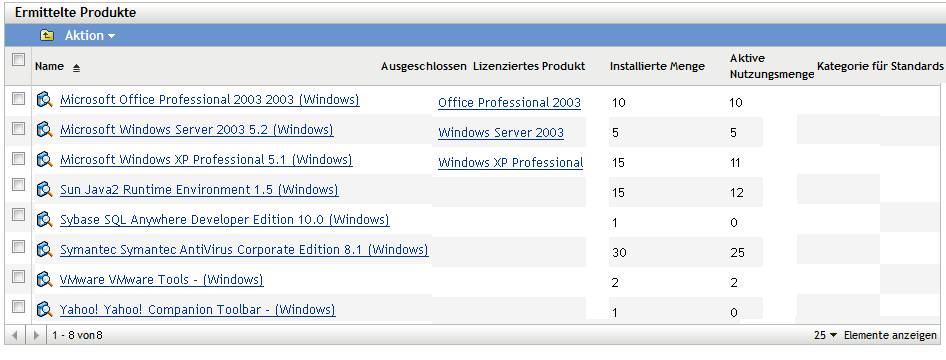
Task: Sort by the Name column header
Action: pyautogui.click(x=49, y=66)
